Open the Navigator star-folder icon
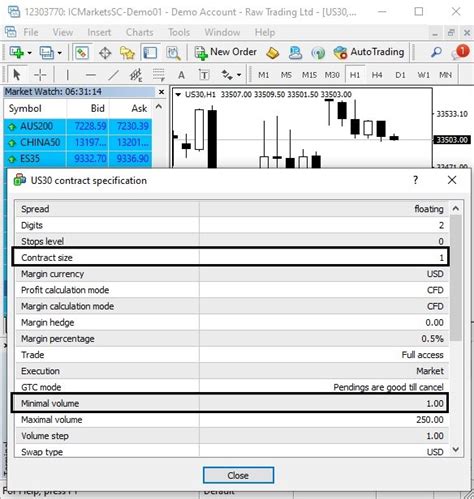This screenshot has width=474, height=499. point(127,53)
